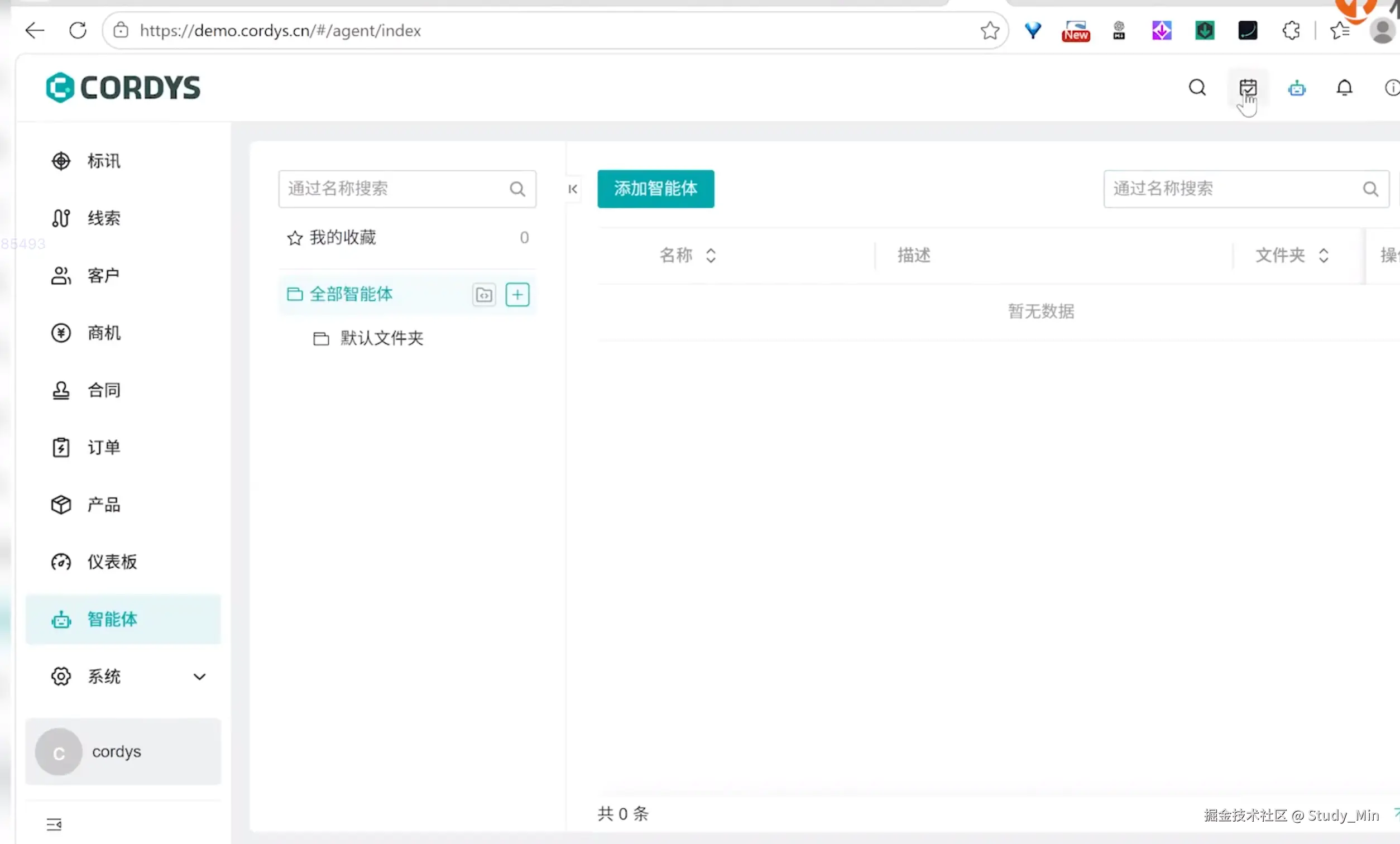The width and height of the screenshot is (1400, 844).
Task: Click the browser back arrow
Action: (35, 30)
